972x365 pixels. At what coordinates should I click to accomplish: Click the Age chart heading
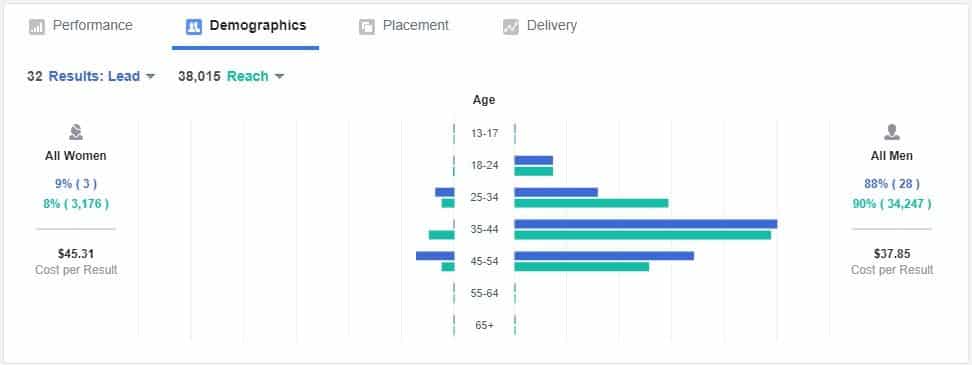pos(484,100)
